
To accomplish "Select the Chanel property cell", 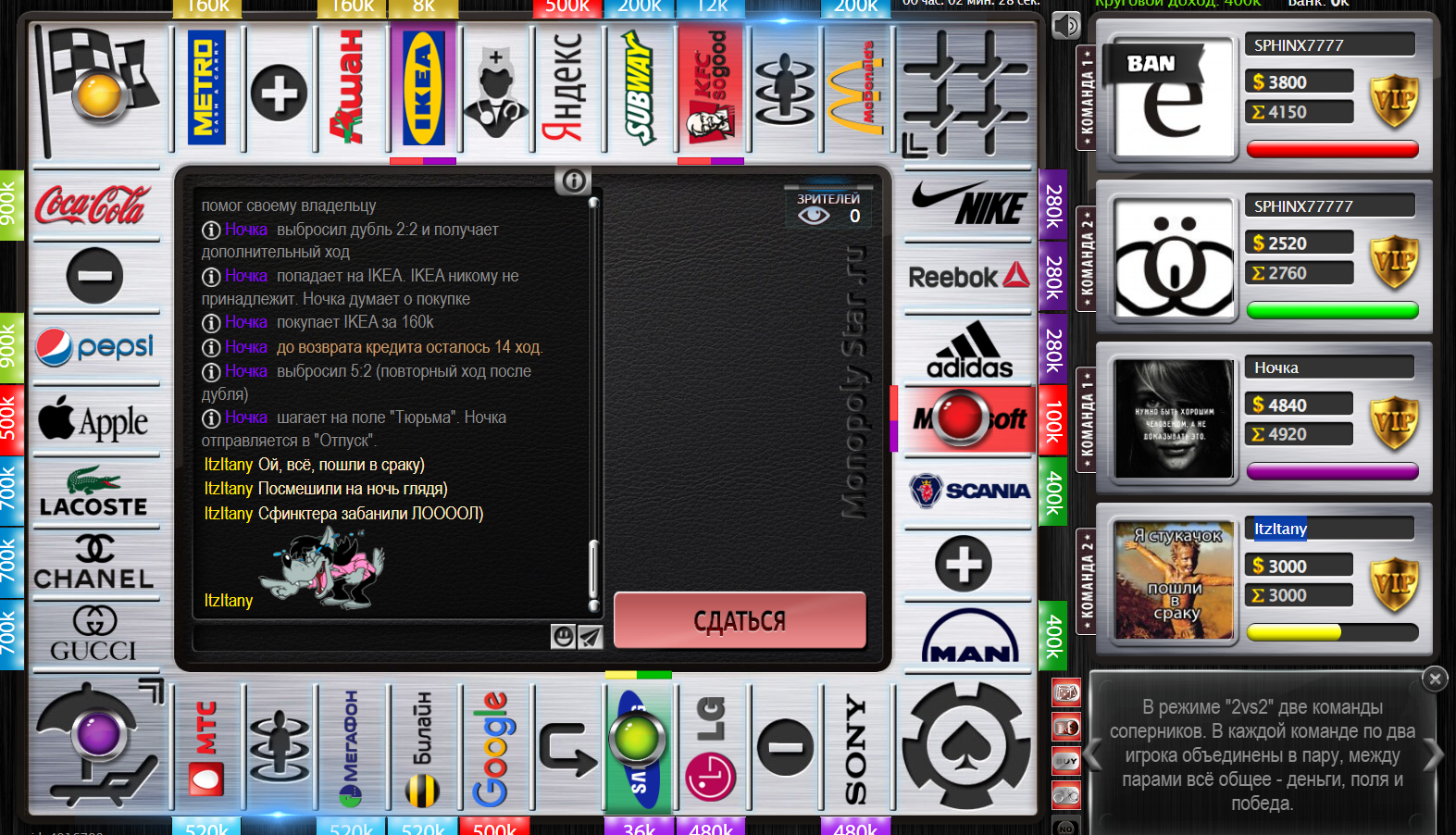I will coord(94,563).
